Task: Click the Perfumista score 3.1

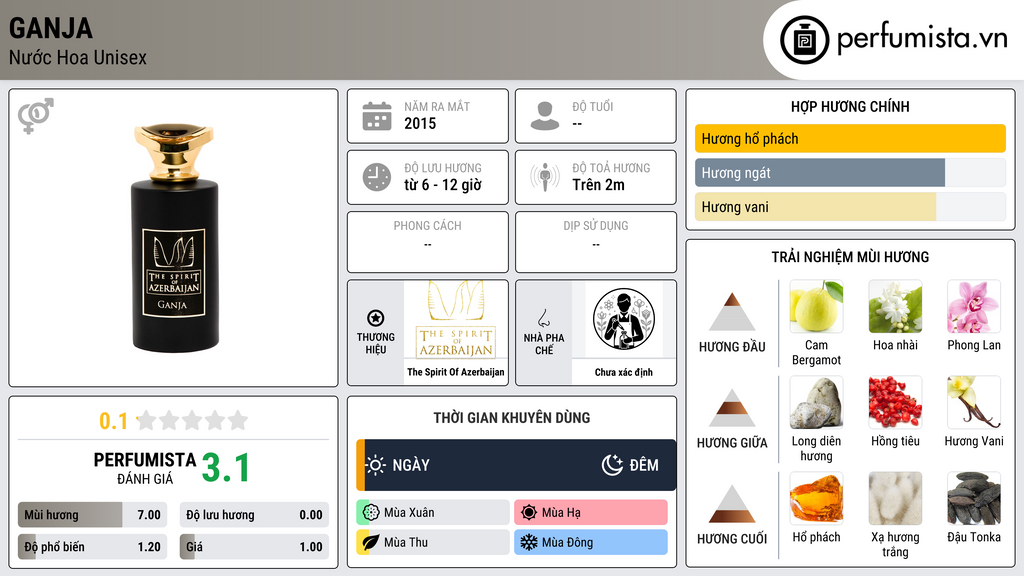Action: 225,468
